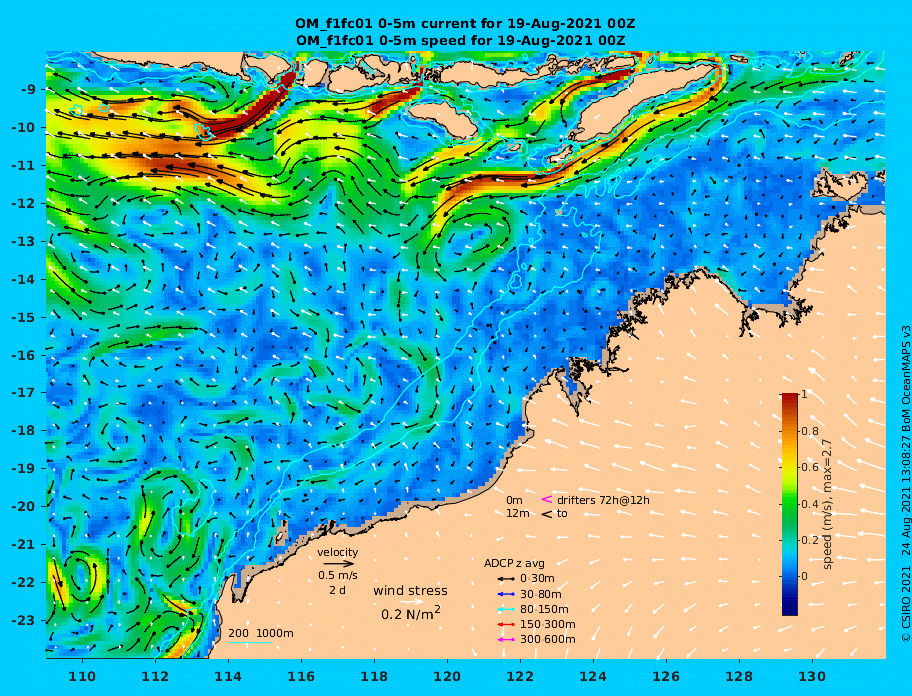Click the magenta 300-600m ADCP arrow symbol
Image resolution: width=912 pixels, height=696 pixels.
(506, 640)
